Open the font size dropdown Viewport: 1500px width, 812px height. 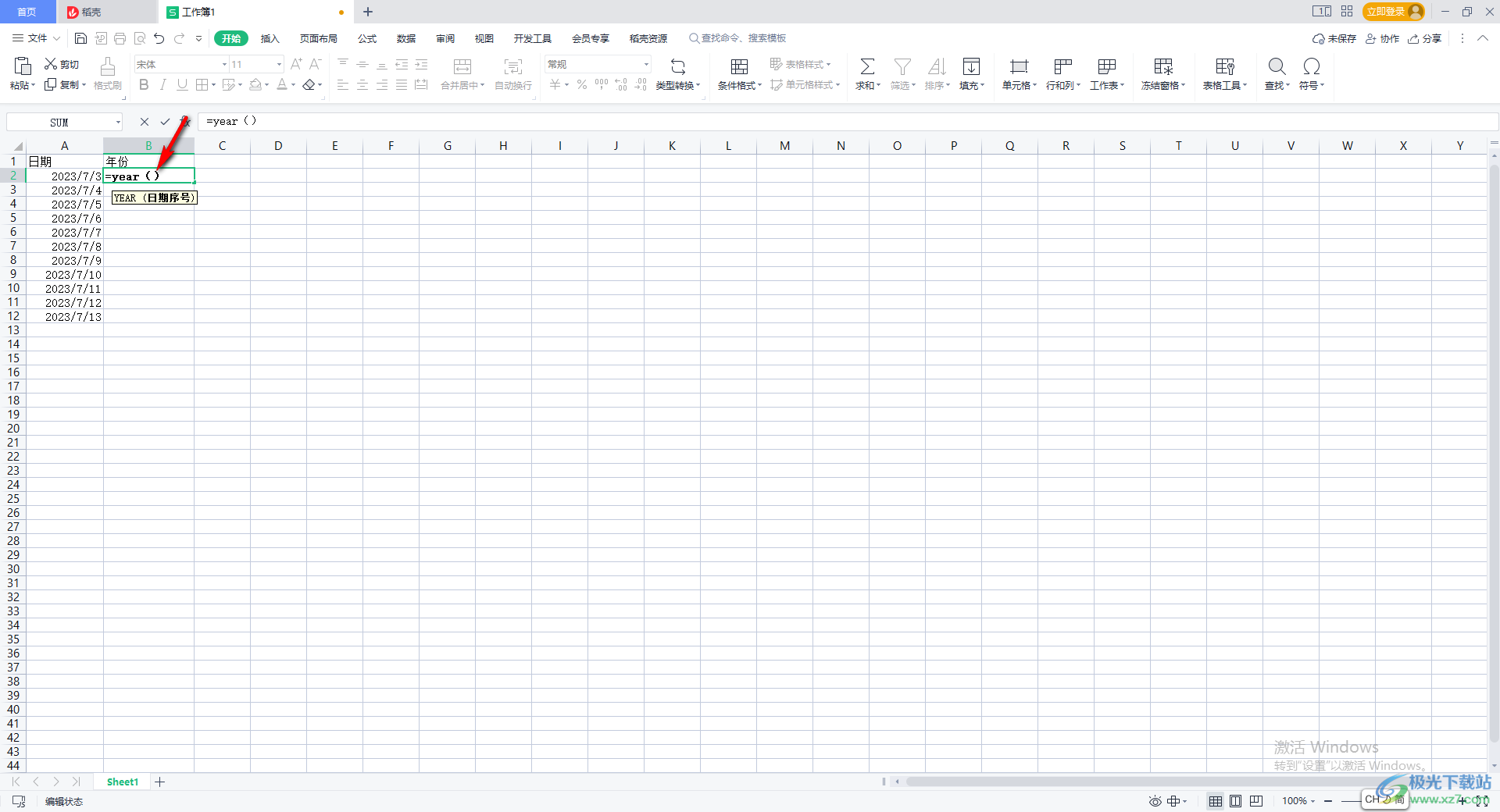click(x=279, y=65)
